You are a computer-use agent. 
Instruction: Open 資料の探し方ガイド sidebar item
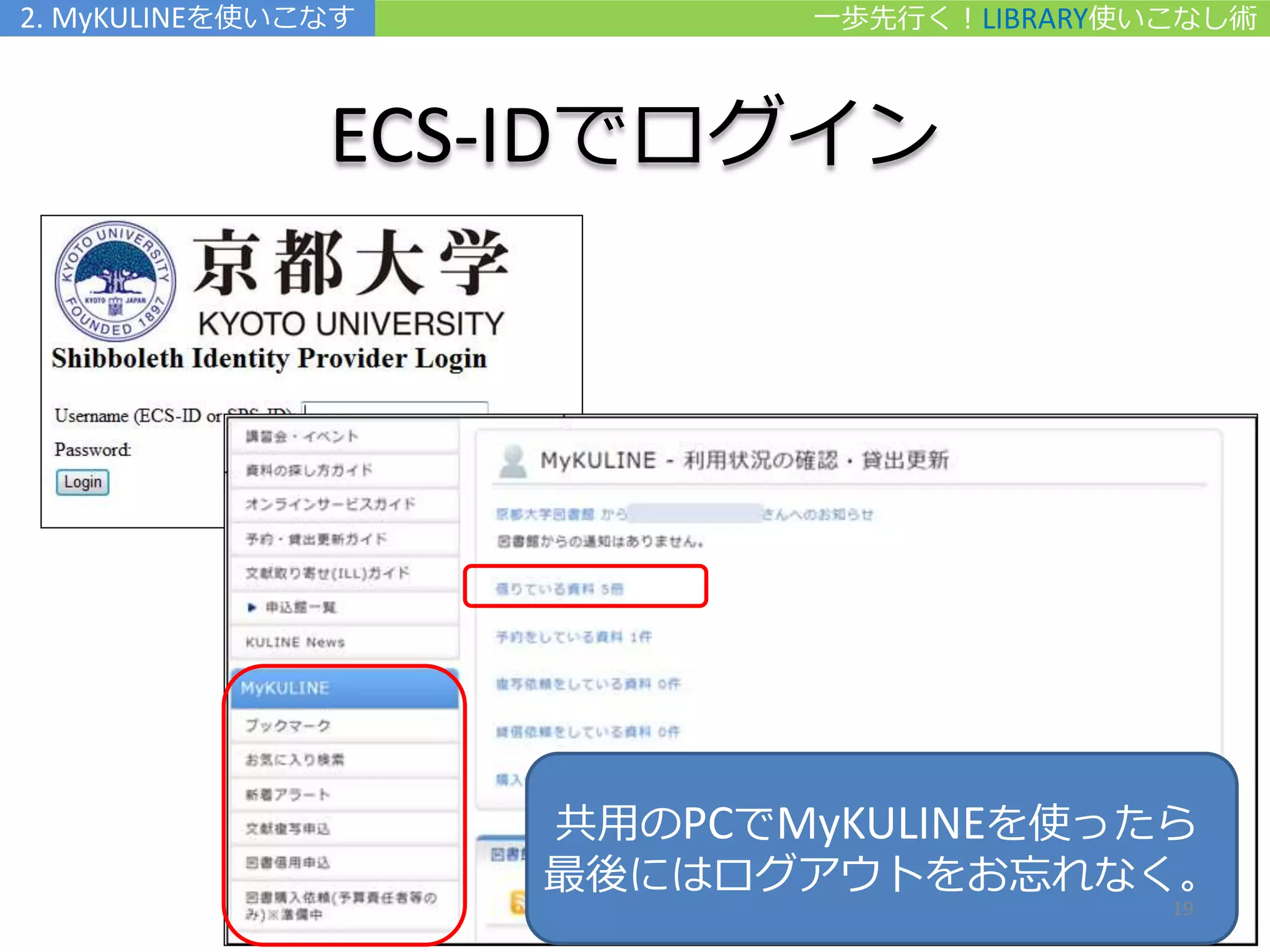point(345,470)
